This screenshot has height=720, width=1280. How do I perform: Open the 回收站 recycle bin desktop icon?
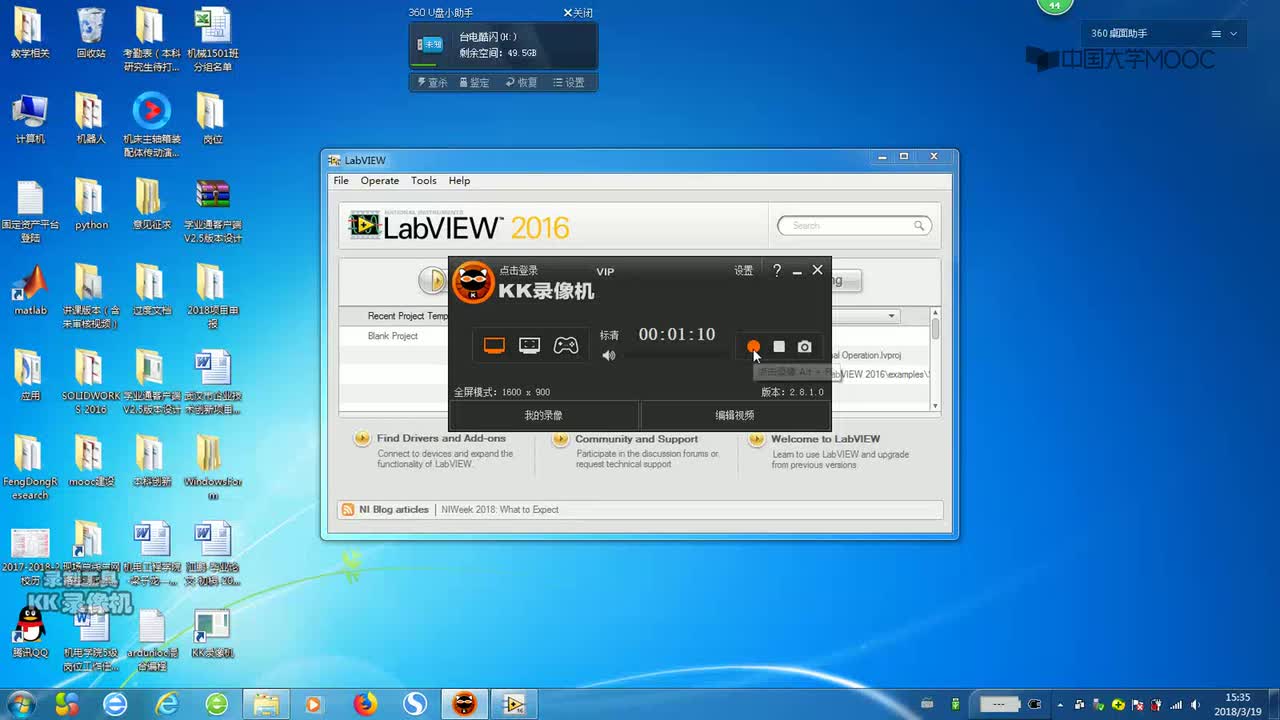point(91,32)
